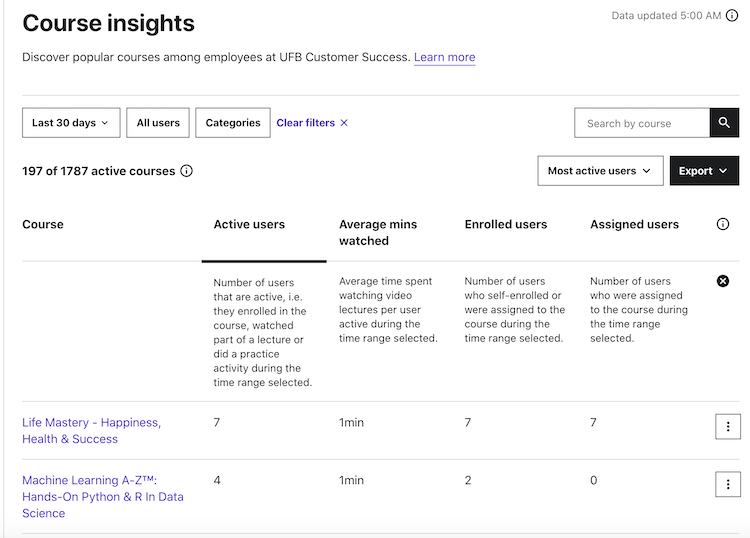Viewport: 750px width, 538px height.
Task: Dismiss column descriptions with X icon
Action: 723,281
